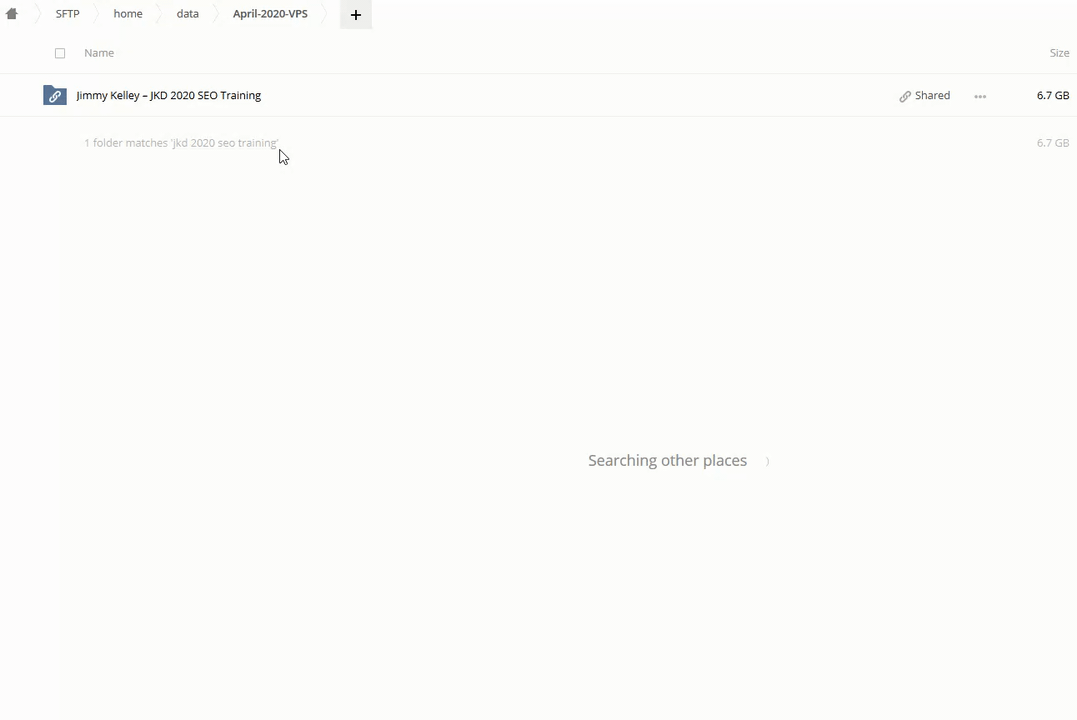Sort files by the Size column
The width and height of the screenshot is (1077, 720).
tap(1059, 53)
